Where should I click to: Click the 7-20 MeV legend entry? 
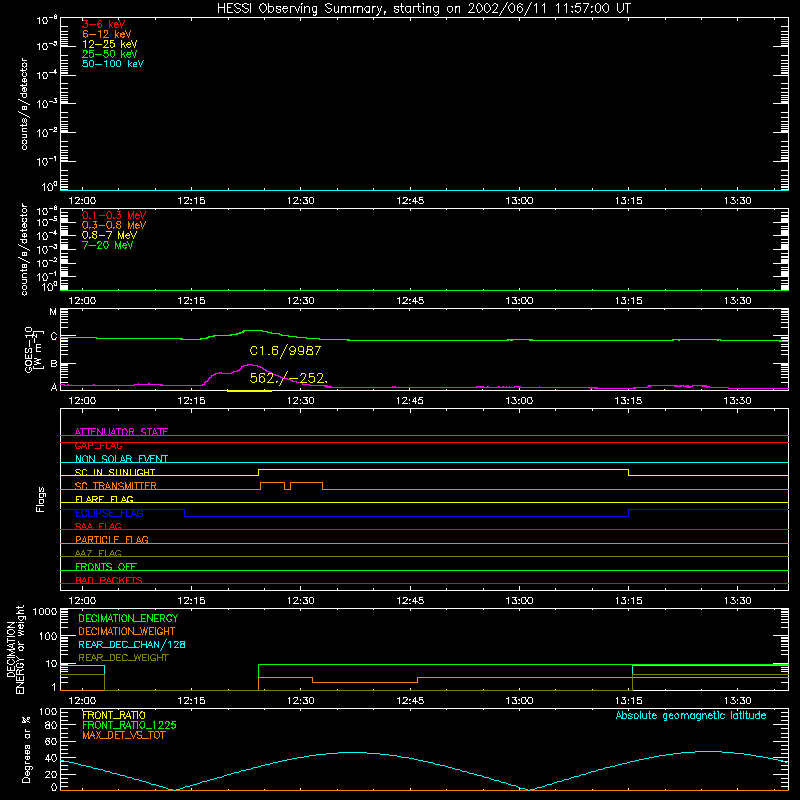point(107,245)
